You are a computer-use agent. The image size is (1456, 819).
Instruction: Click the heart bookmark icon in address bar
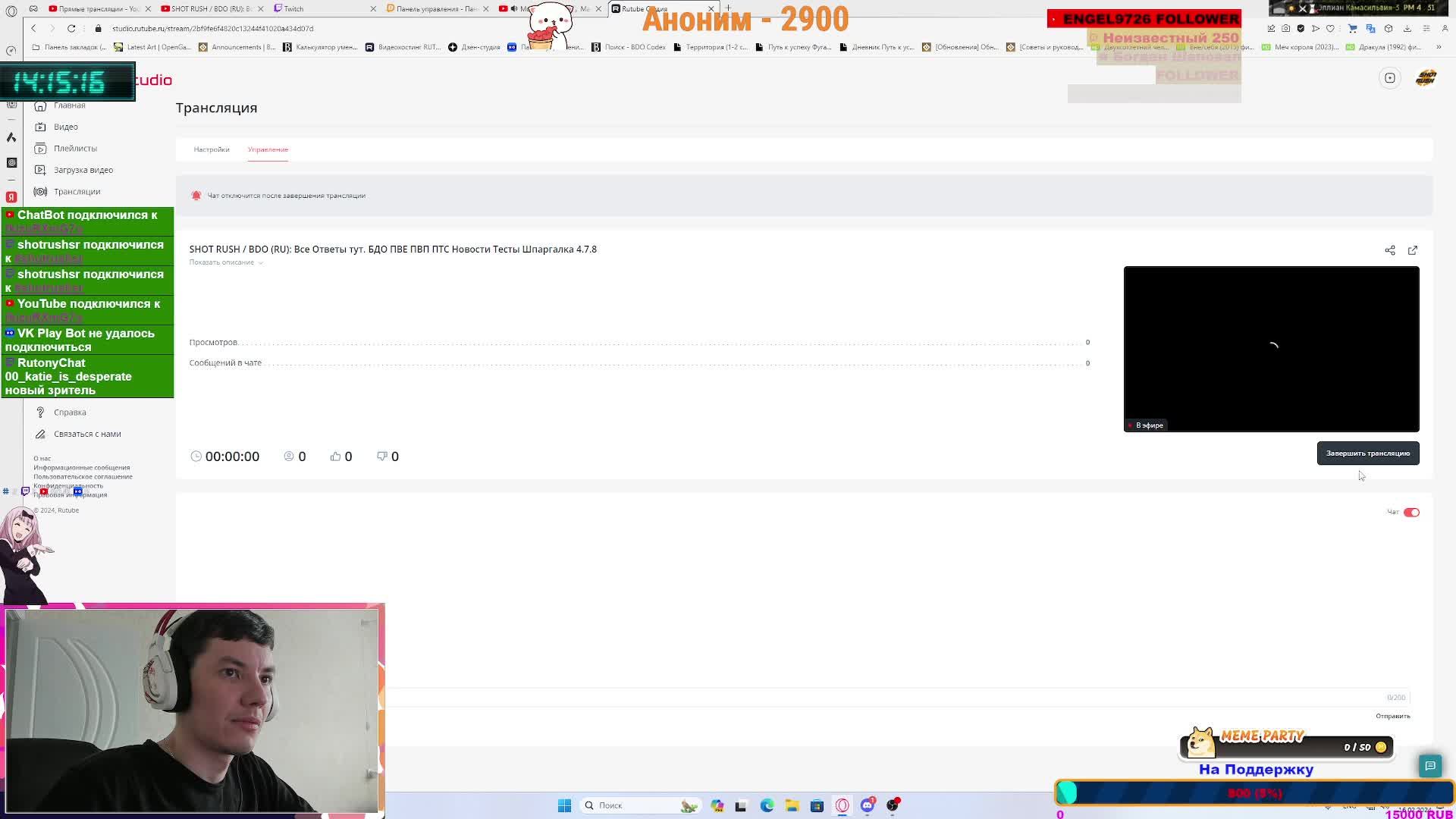point(1330,29)
